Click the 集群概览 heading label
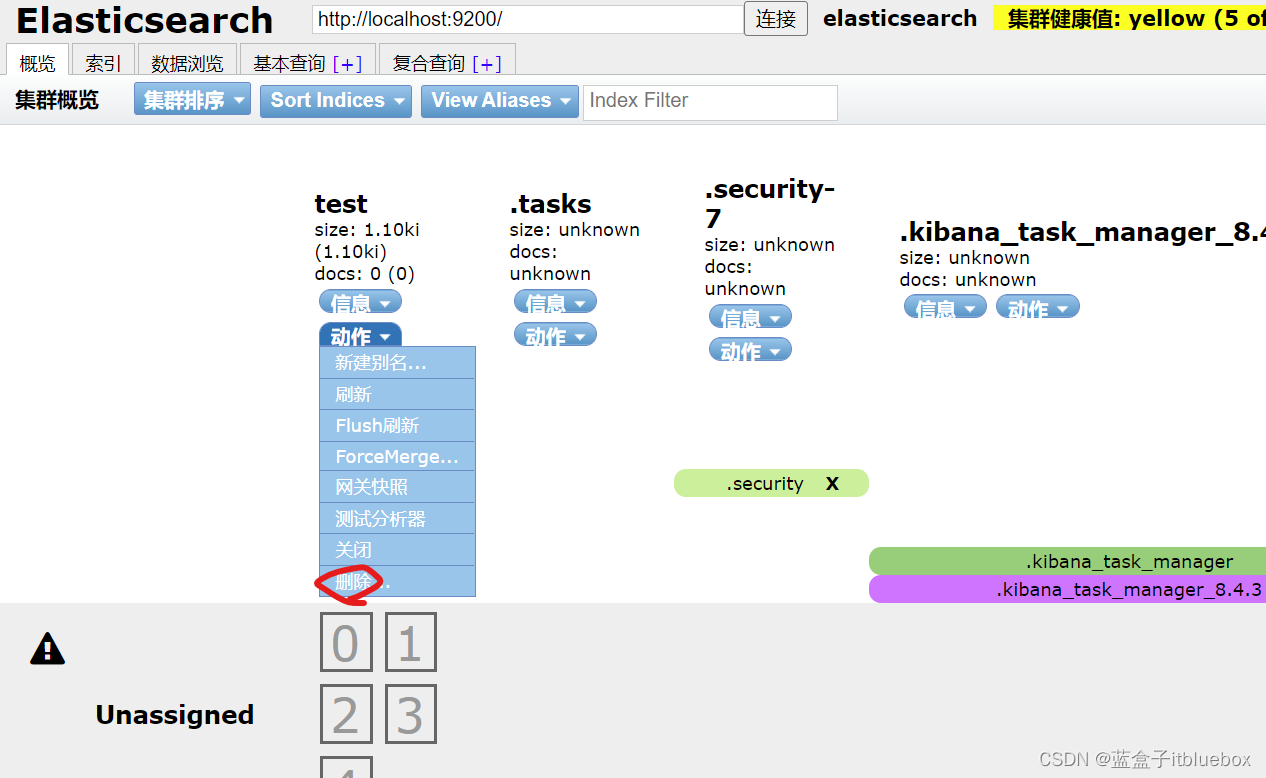The image size is (1266, 778). [x=57, y=100]
